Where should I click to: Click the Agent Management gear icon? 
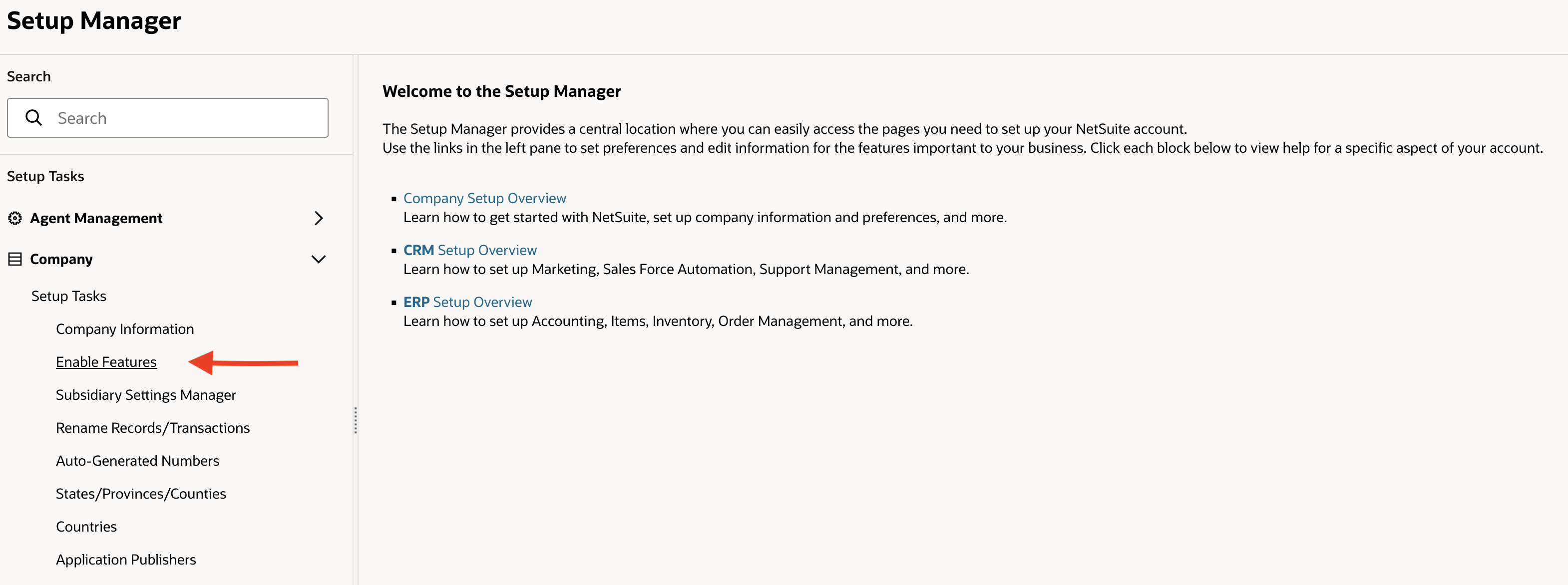pyautogui.click(x=15, y=218)
